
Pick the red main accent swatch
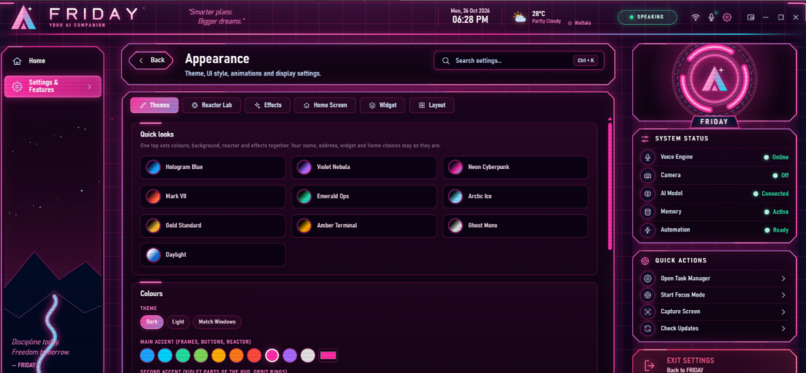point(254,356)
